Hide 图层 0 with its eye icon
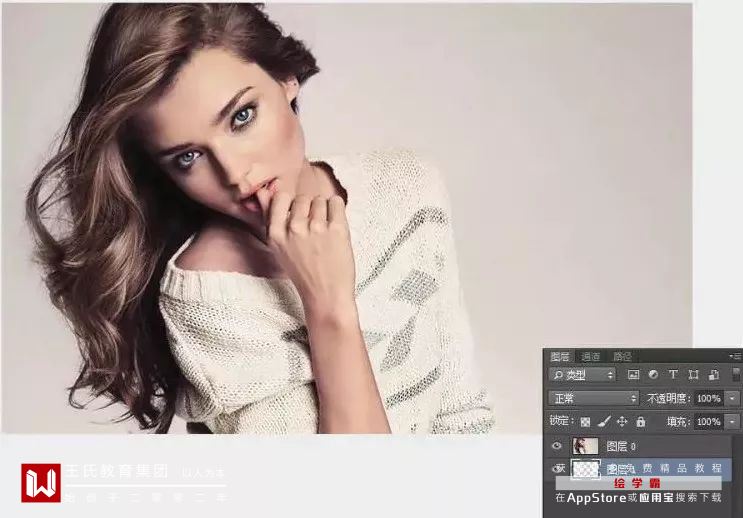743x518 pixels. 557,445
